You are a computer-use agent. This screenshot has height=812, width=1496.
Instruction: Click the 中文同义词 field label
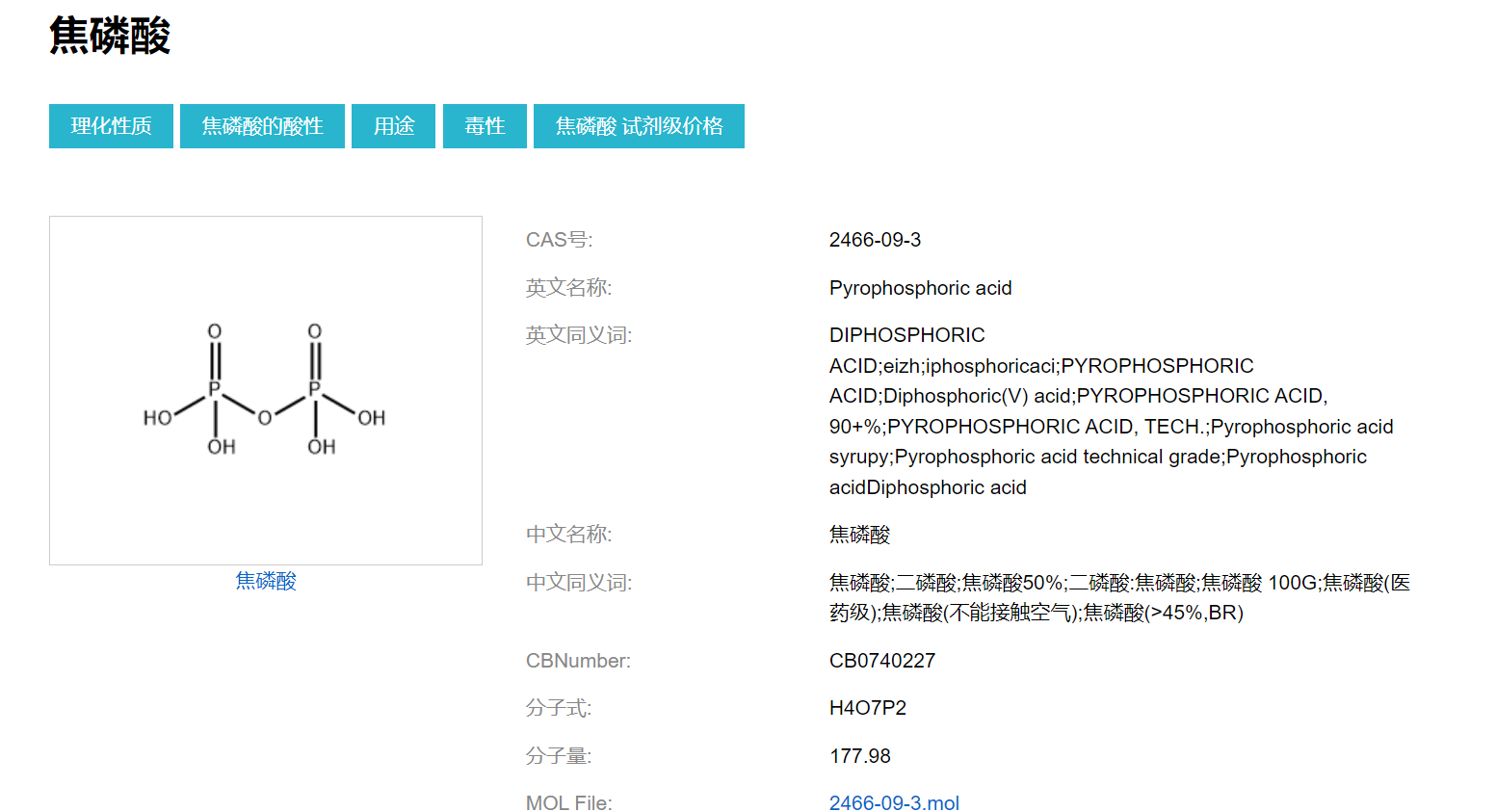[x=578, y=583]
